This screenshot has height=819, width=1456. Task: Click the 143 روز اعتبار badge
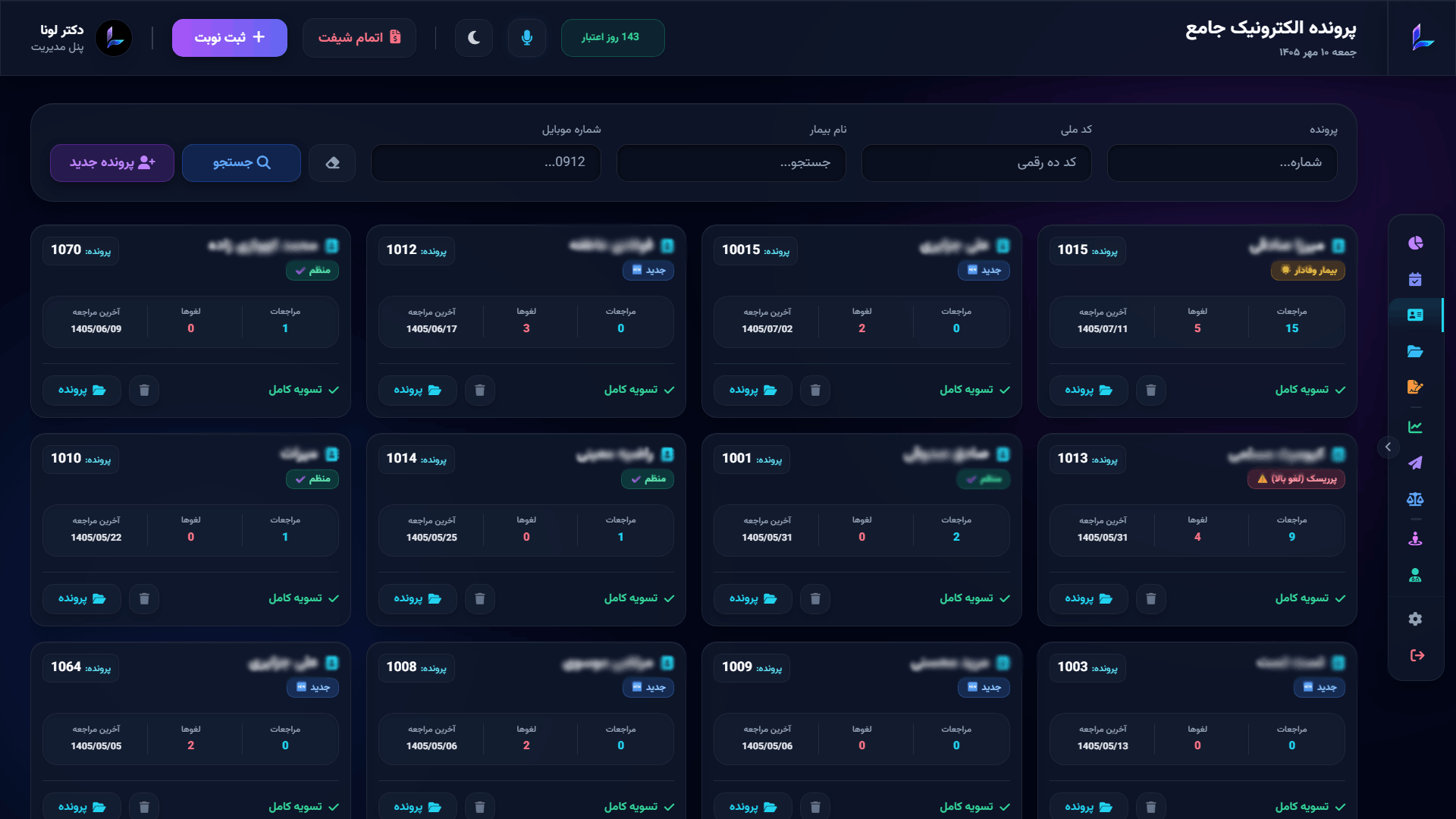[613, 37]
